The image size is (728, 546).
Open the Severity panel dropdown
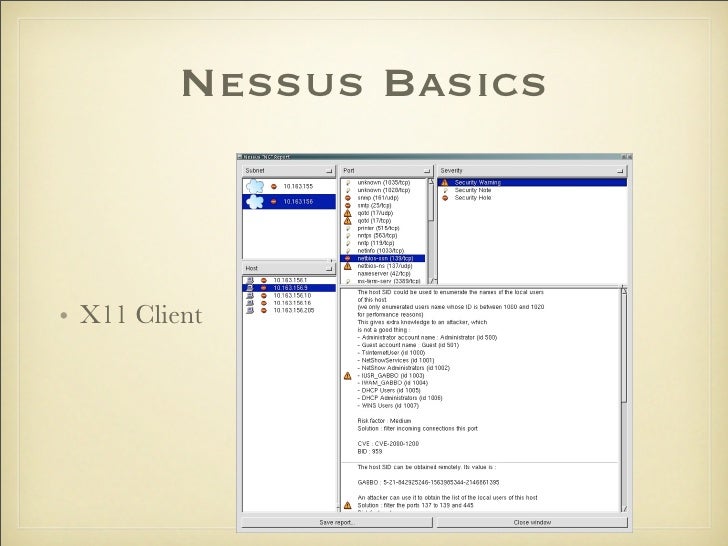tap(620, 171)
